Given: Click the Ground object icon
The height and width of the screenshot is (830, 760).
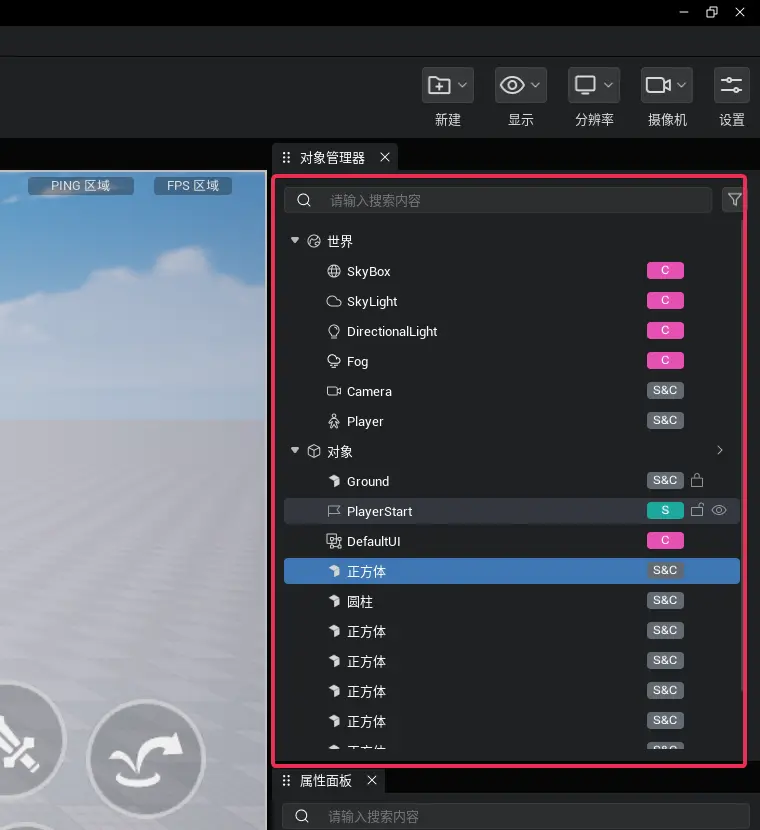Looking at the screenshot, I should tap(334, 481).
